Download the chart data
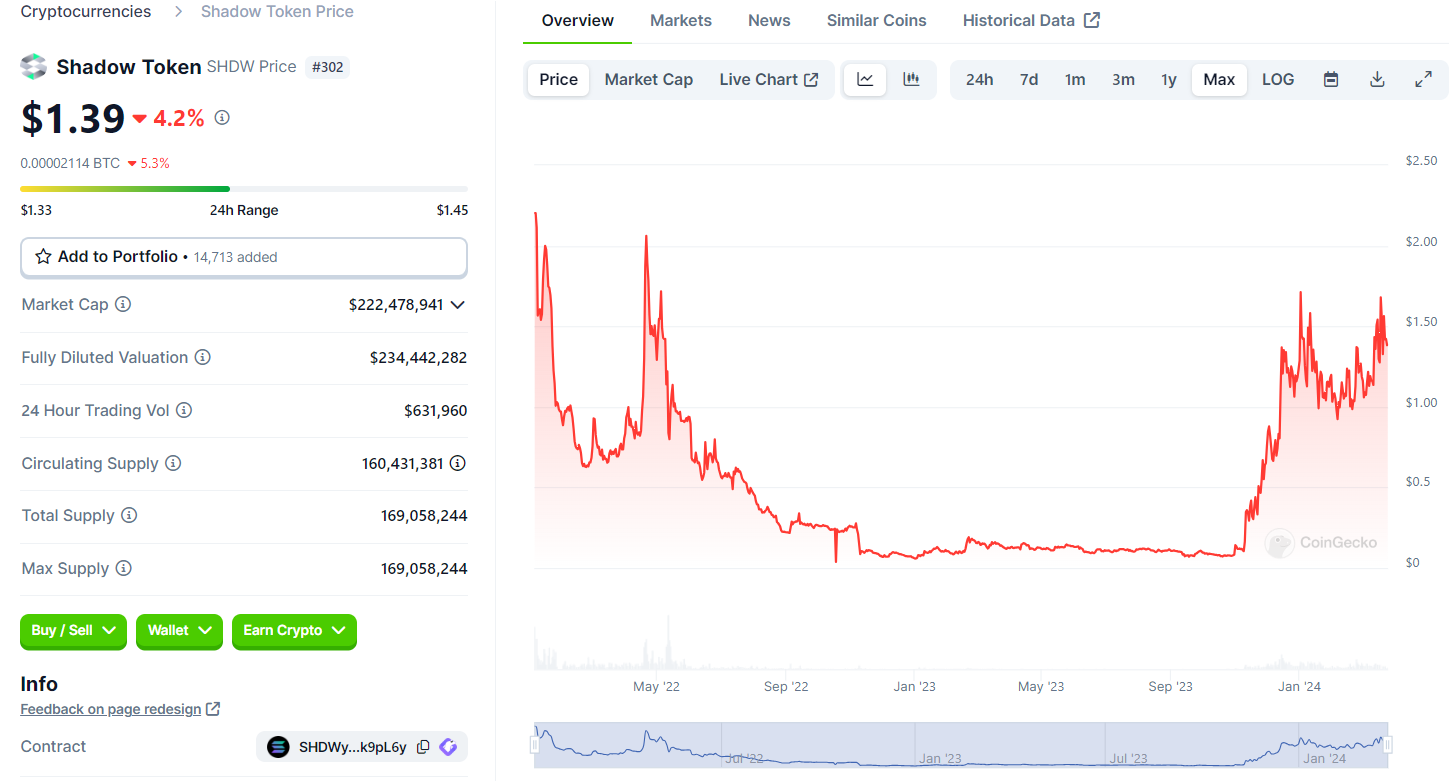 tap(1377, 79)
